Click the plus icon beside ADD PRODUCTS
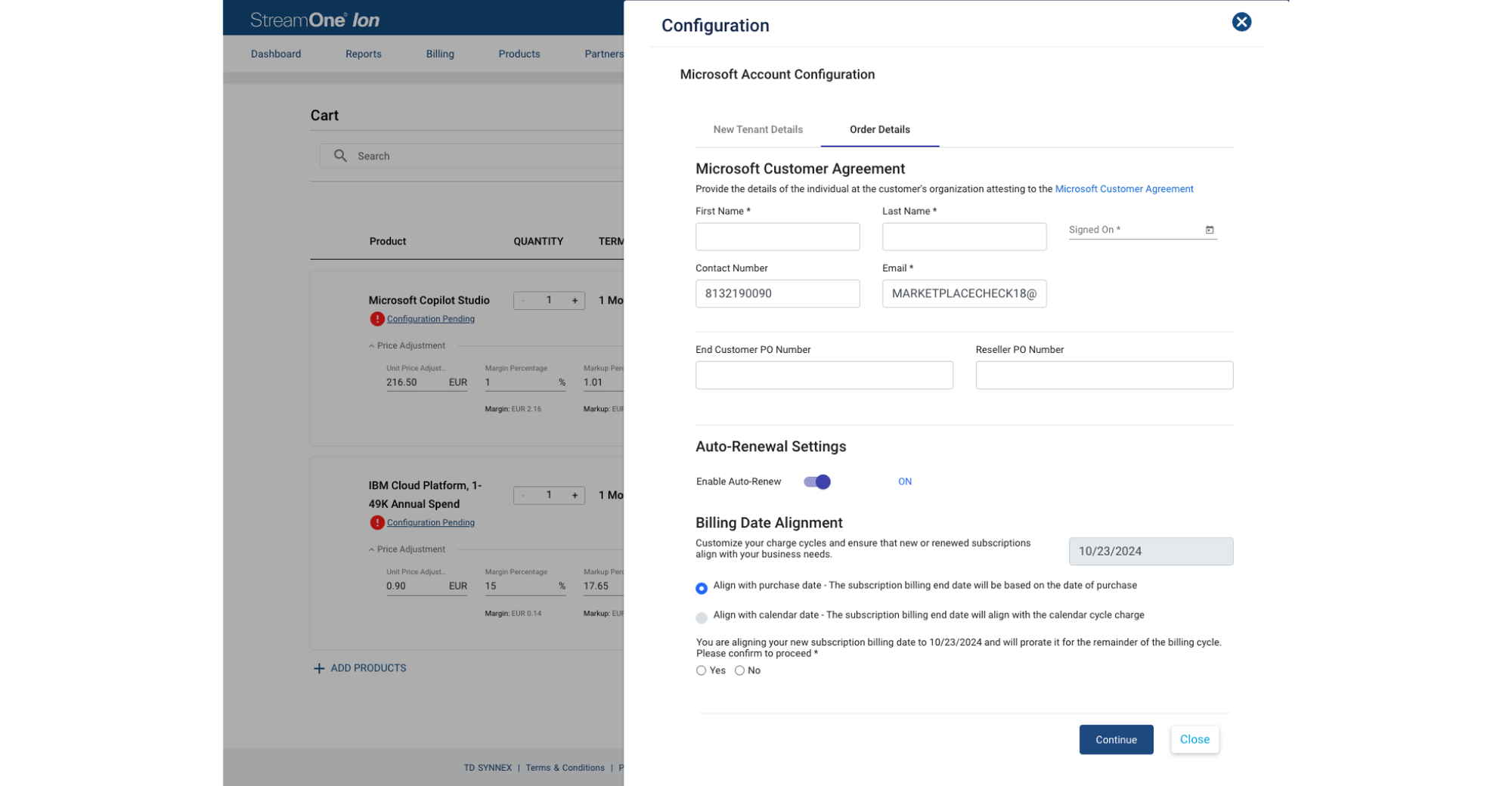This screenshot has height=786, width=1512. tap(319, 668)
